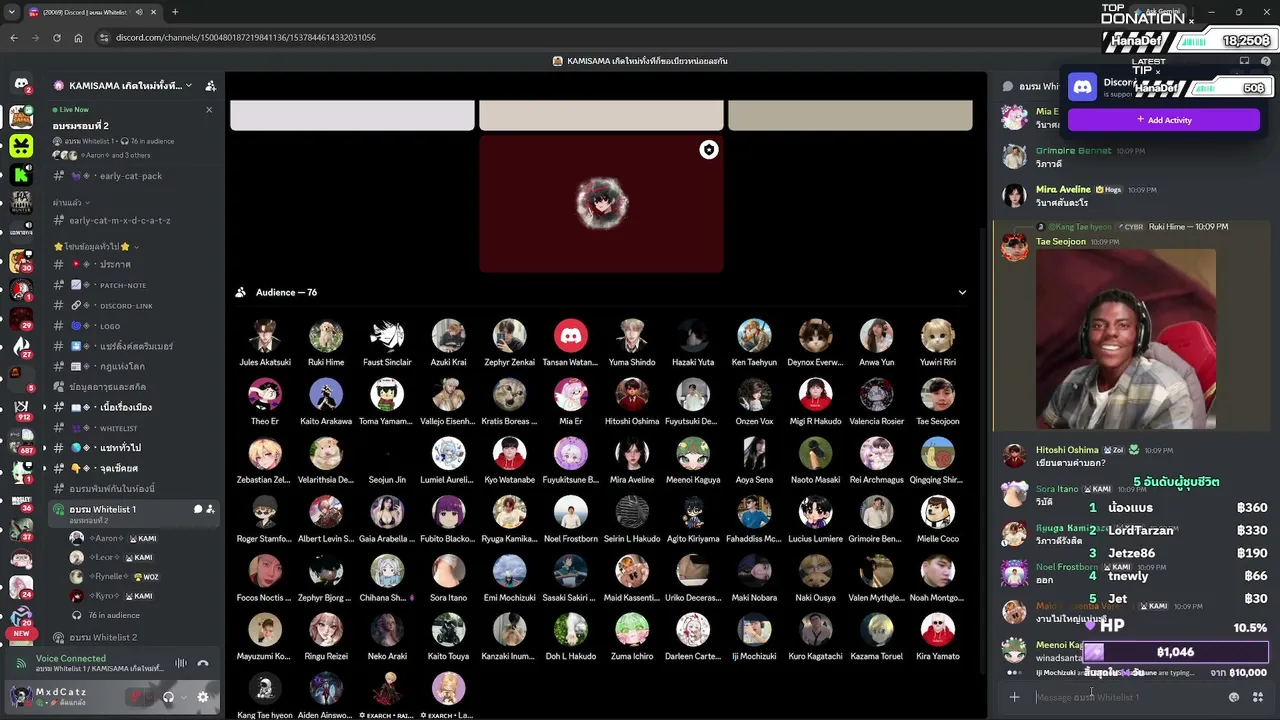The height and width of the screenshot is (720, 1280).
Task: Click Hitoshi Oshima username in chat
Action: (x=1067, y=450)
